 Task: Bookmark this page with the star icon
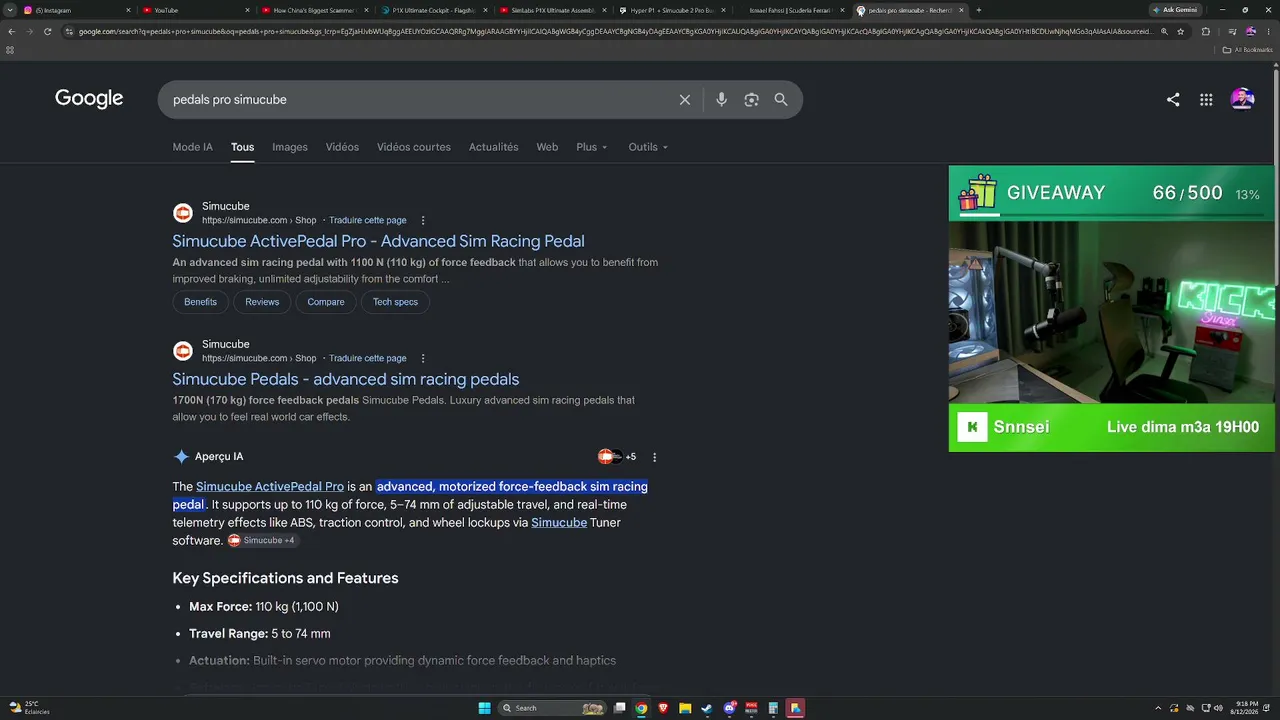click(x=1181, y=31)
